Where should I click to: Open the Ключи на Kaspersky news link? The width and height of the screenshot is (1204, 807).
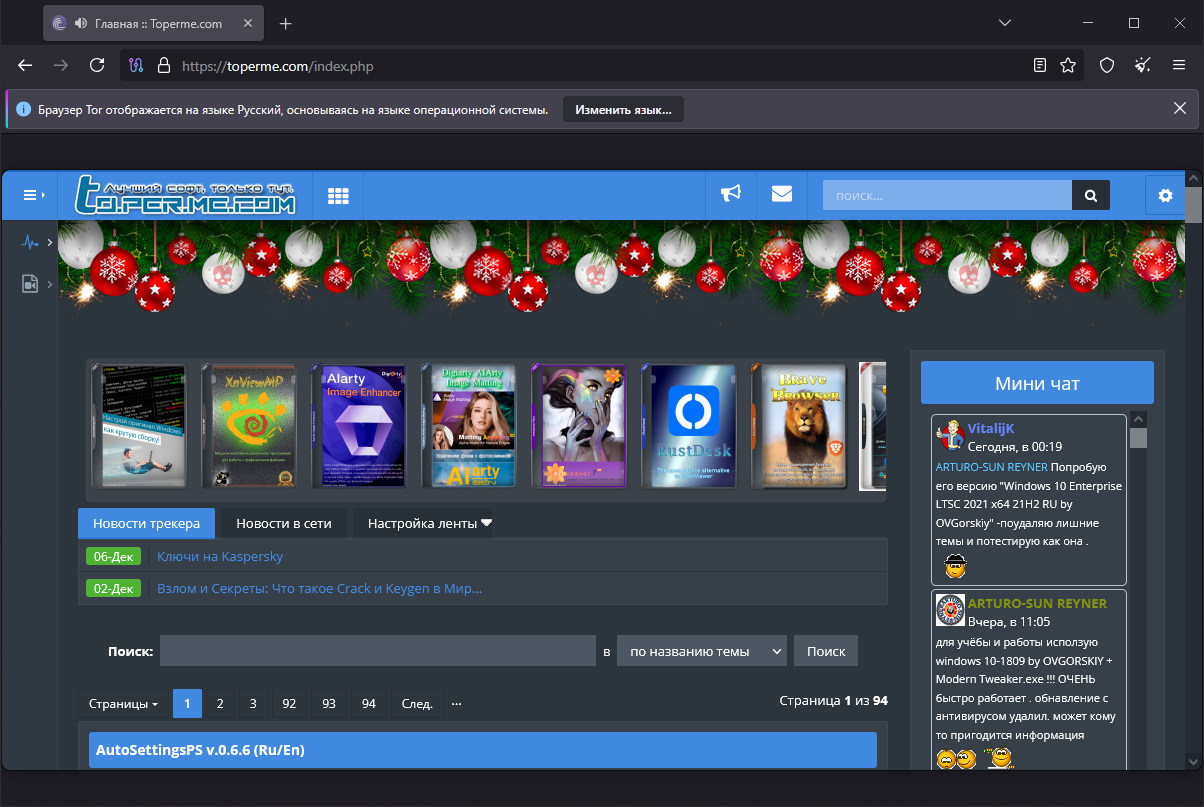click(220, 556)
